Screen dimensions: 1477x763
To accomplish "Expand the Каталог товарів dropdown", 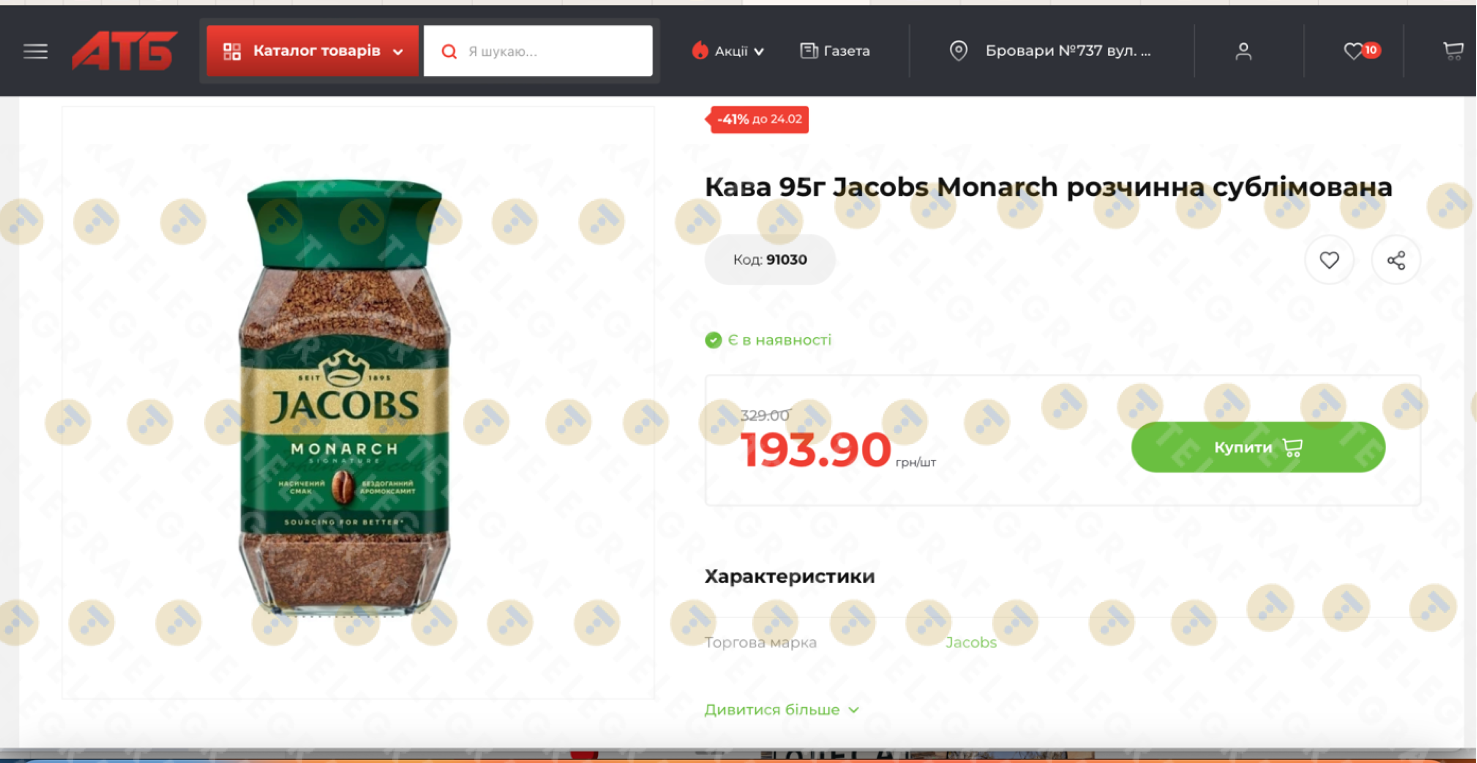I will pyautogui.click(x=313, y=51).
